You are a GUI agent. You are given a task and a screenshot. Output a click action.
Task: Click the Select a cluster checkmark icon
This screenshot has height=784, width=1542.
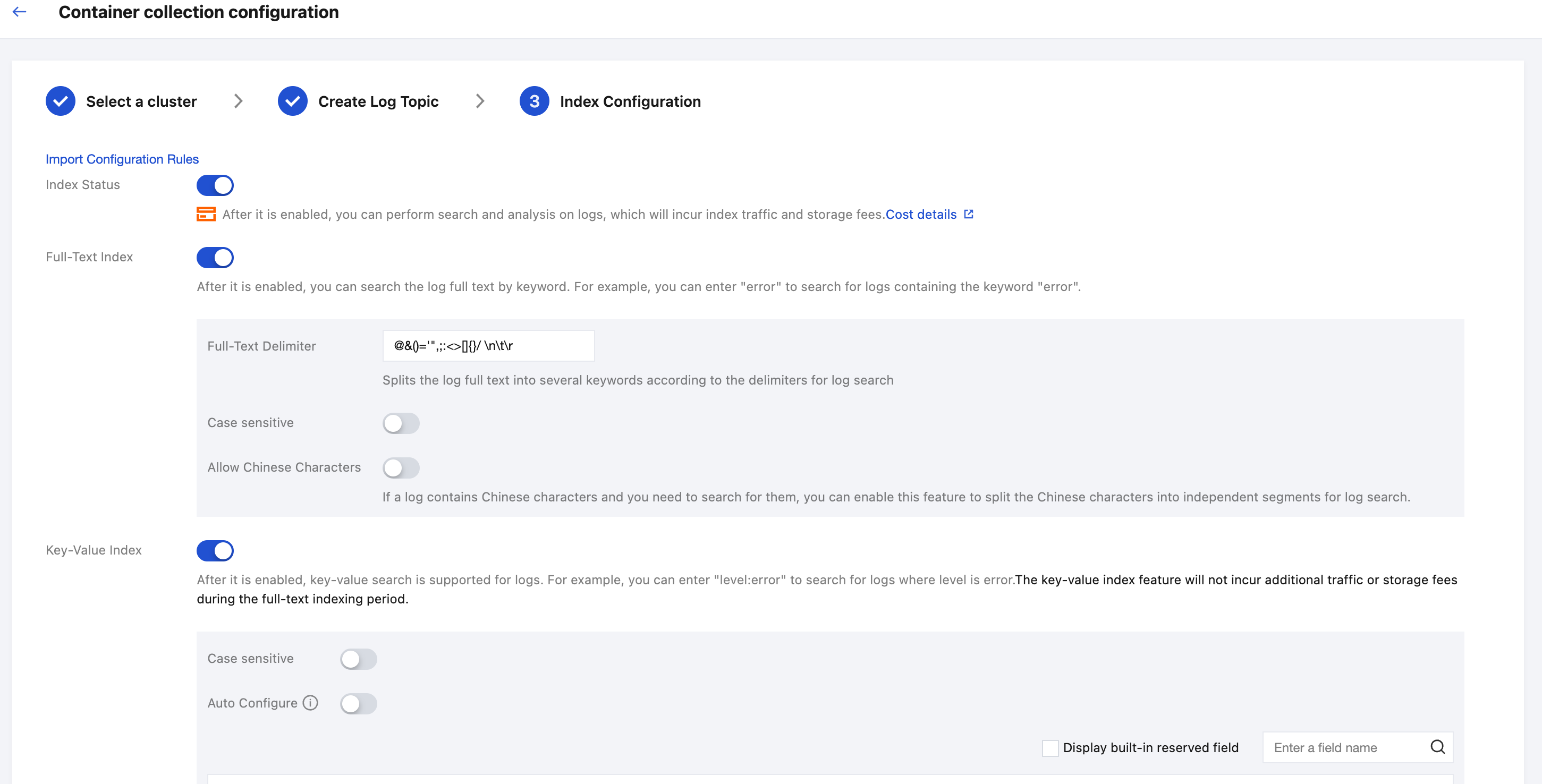(61, 101)
